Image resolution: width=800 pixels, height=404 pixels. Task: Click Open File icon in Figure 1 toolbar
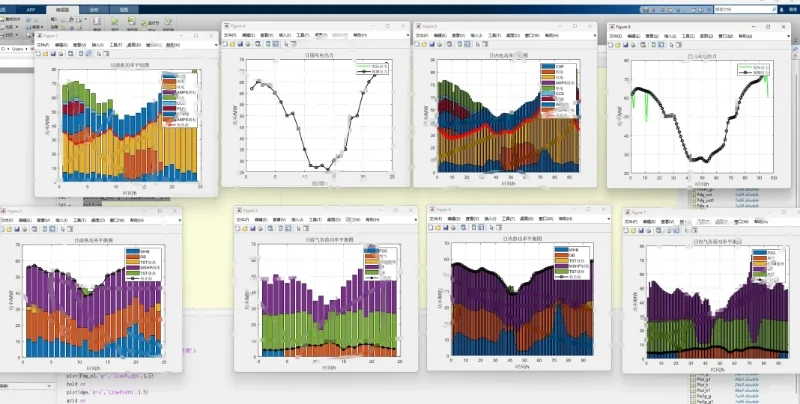(45, 54)
